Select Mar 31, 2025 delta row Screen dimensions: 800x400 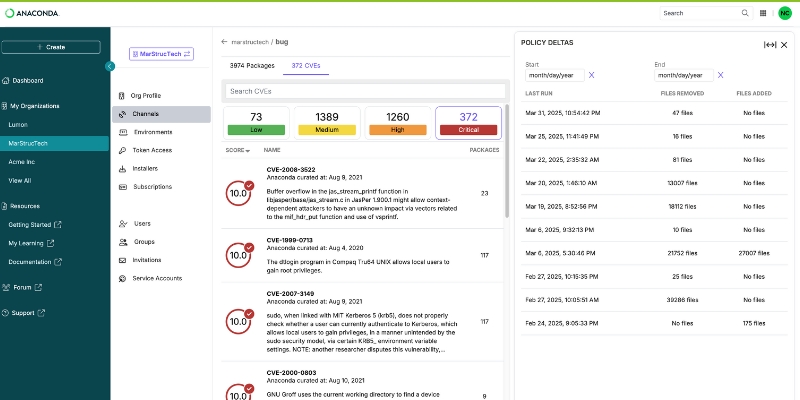[x=654, y=113]
